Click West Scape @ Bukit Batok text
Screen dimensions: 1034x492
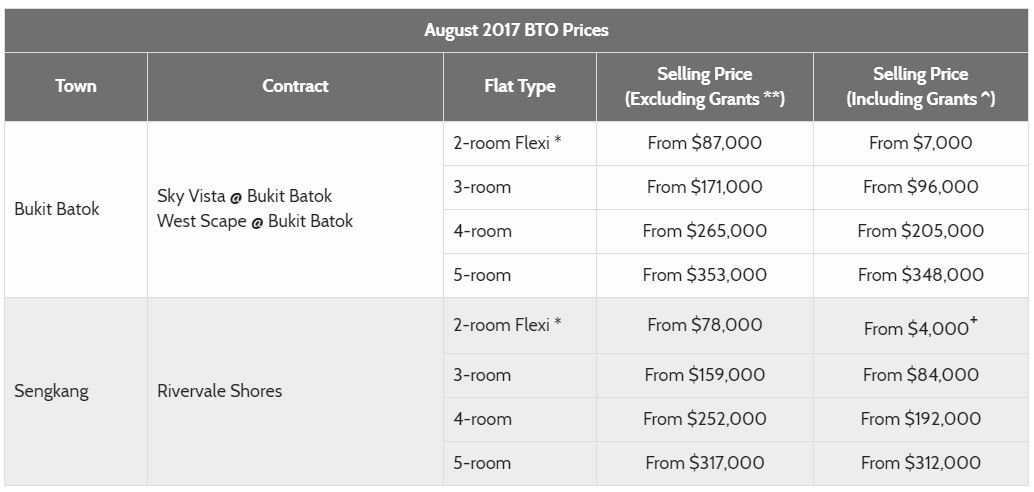pyautogui.click(x=255, y=221)
